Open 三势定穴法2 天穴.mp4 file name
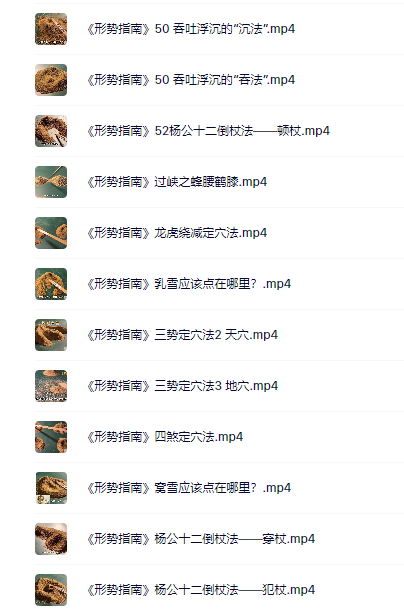The width and height of the screenshot is (404, 609). click(x=183, y=335)
